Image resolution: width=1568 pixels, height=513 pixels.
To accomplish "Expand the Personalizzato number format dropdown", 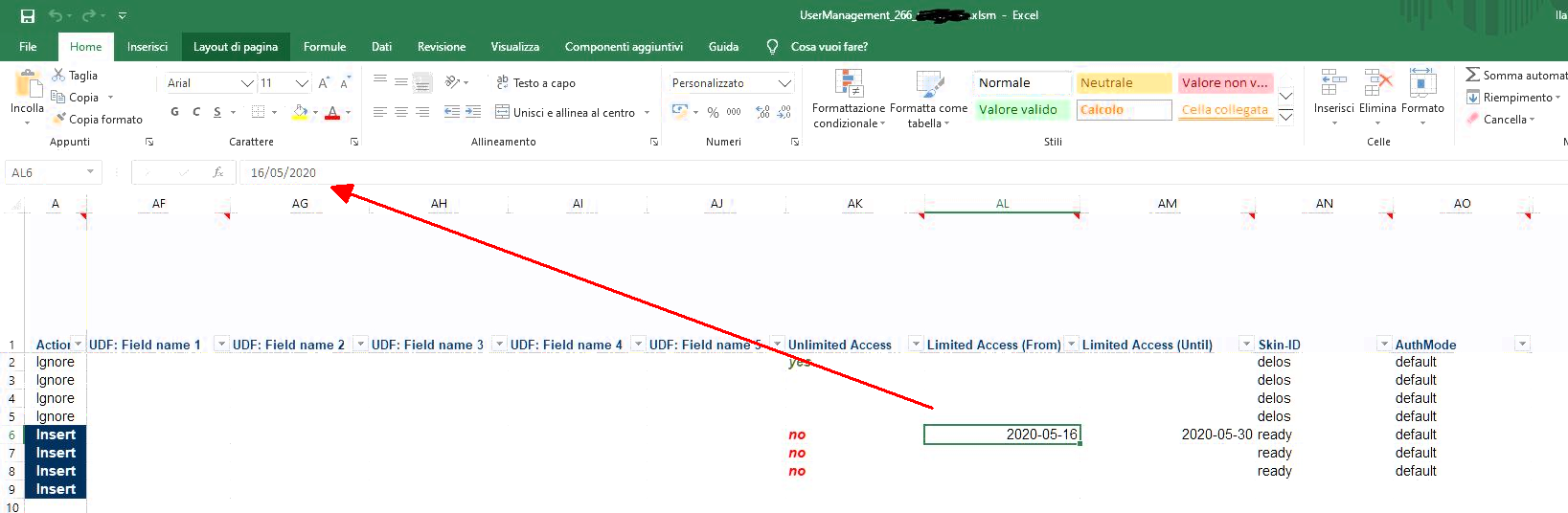I will pos(784,83).
